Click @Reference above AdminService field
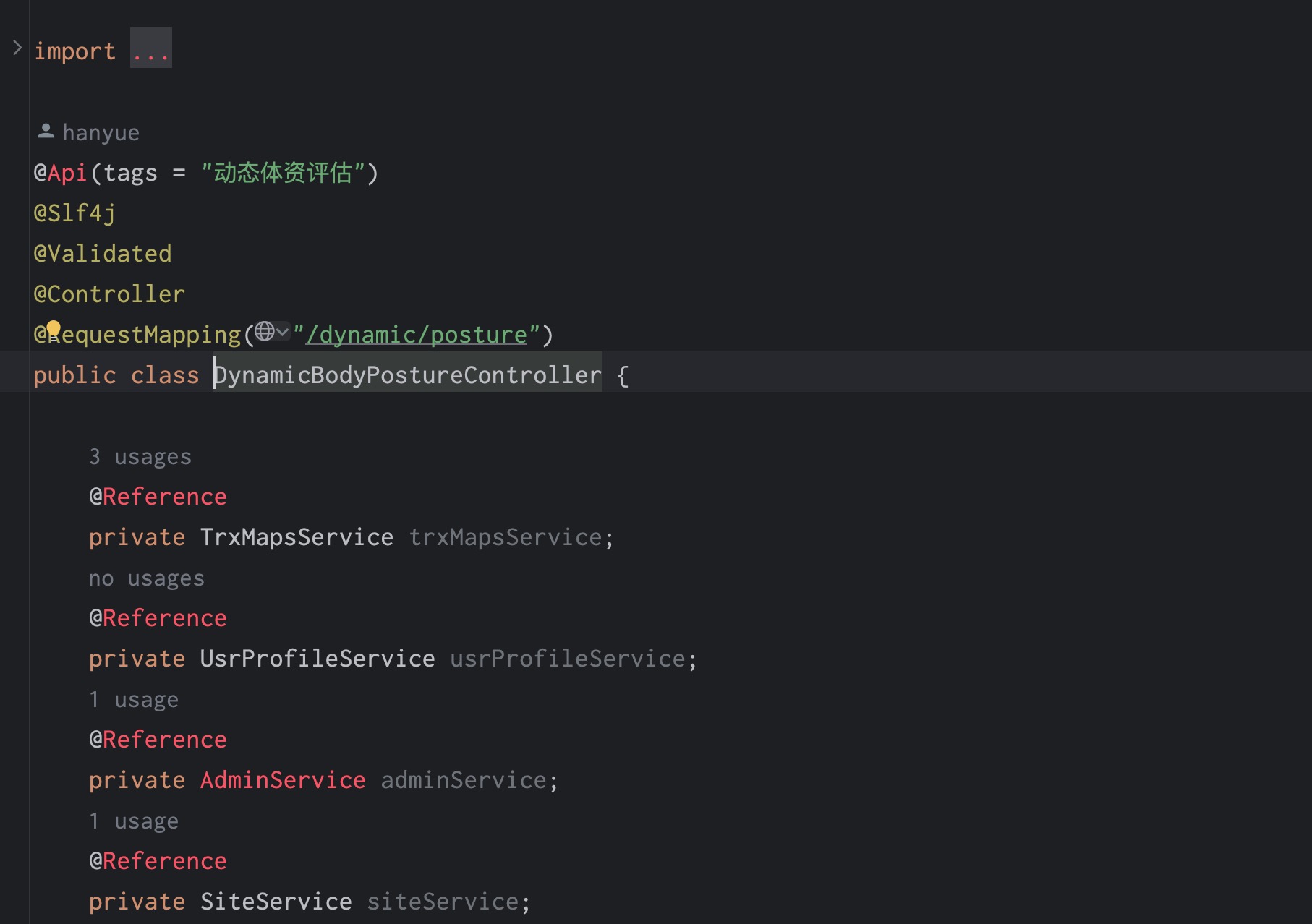The width and height of the screenshot is (1312, 924). [x=158, y=740]
